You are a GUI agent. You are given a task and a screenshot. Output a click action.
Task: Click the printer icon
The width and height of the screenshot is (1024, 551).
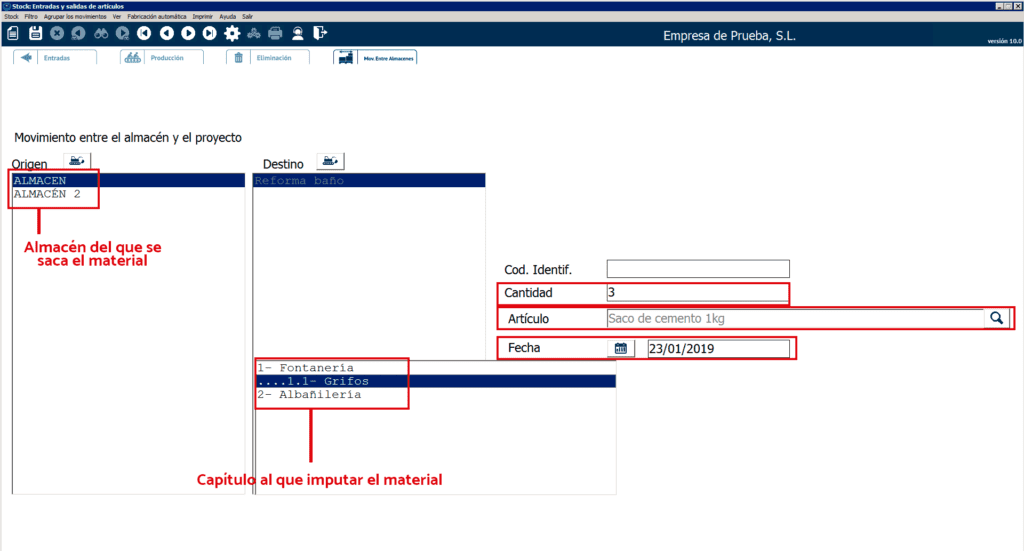274,33
